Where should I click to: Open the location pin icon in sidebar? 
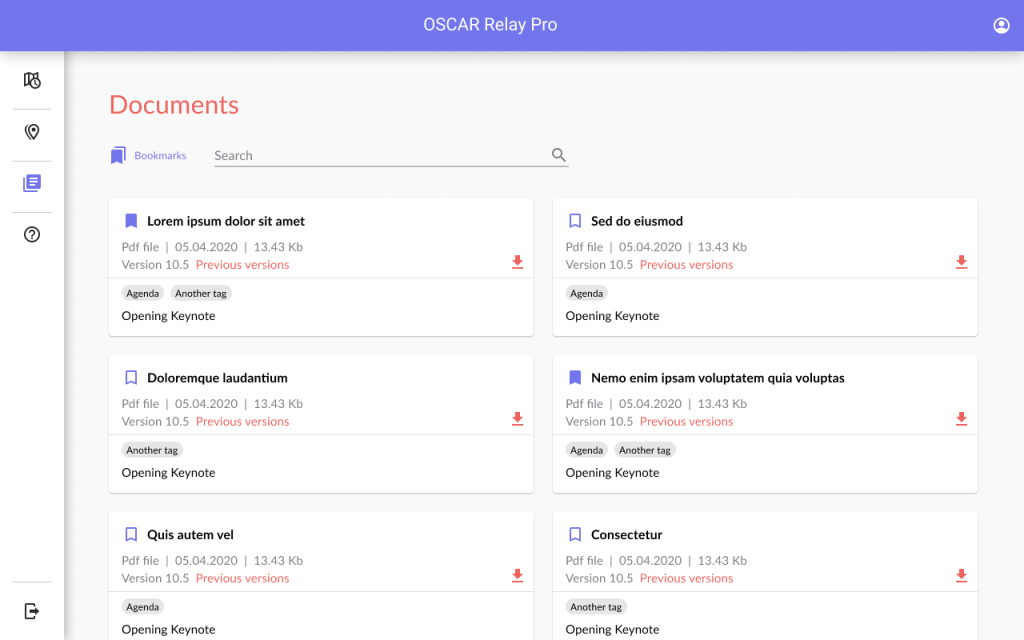(x=32, y=132)
